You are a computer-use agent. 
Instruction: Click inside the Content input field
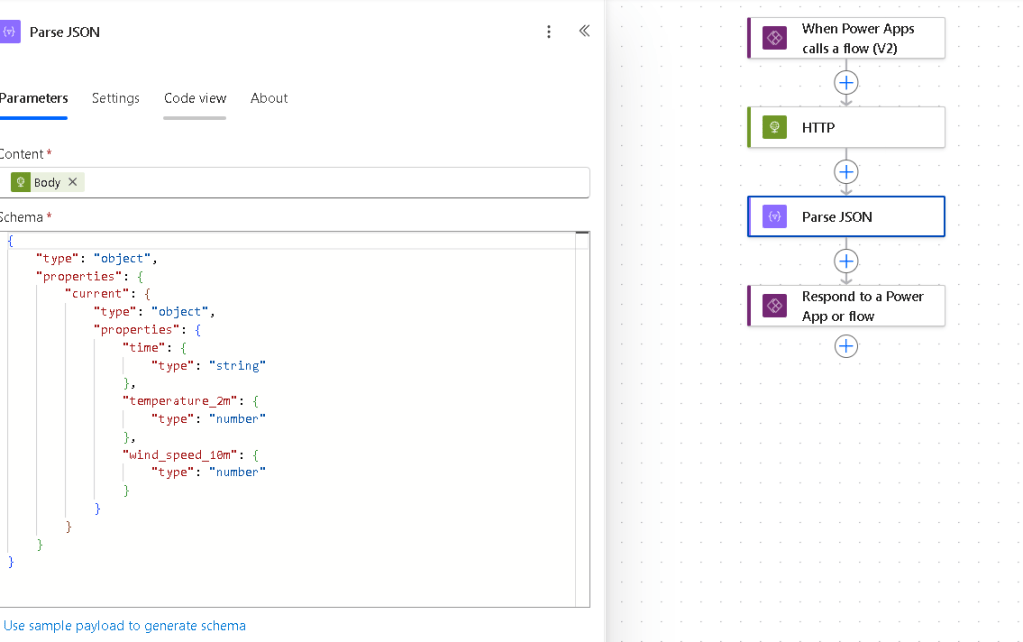point(330,182)
